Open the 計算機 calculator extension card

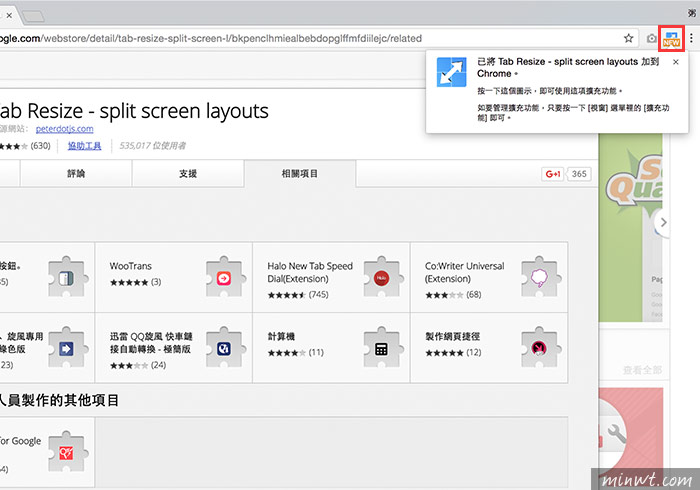[331, 348]
